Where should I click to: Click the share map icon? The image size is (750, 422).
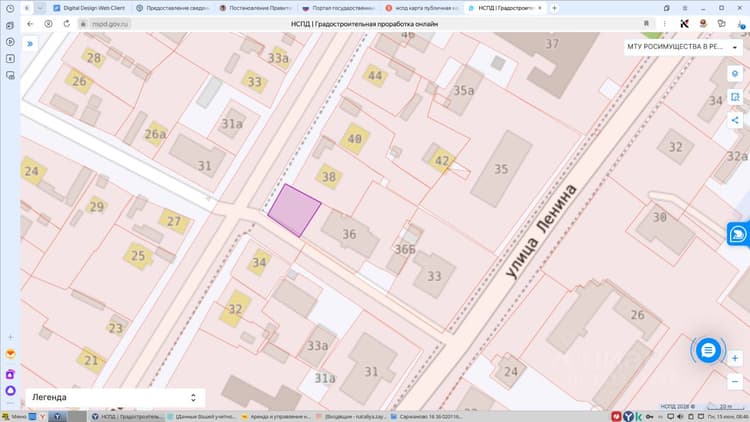735,121
